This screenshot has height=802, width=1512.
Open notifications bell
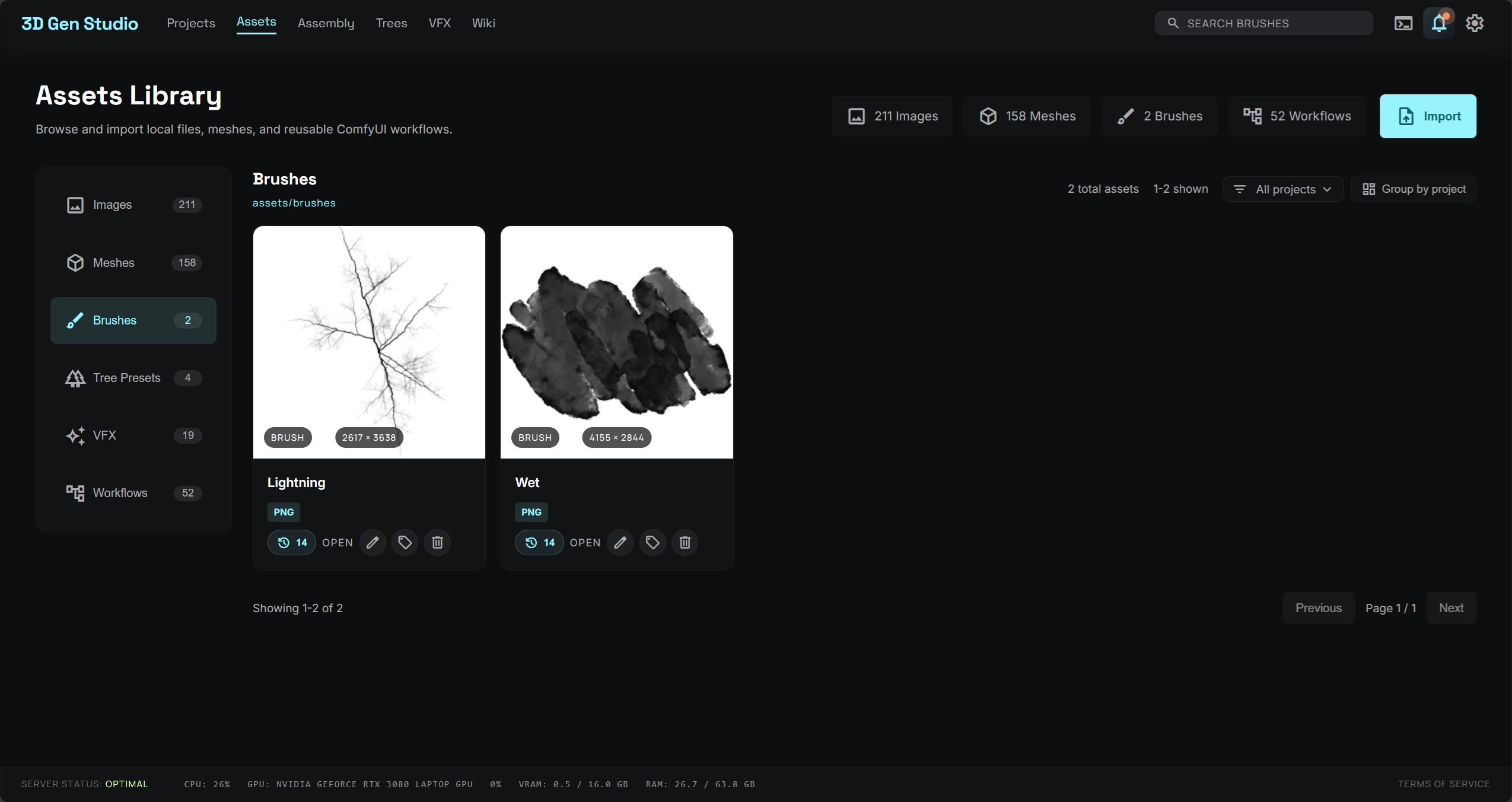click(x=1439, y=23)
